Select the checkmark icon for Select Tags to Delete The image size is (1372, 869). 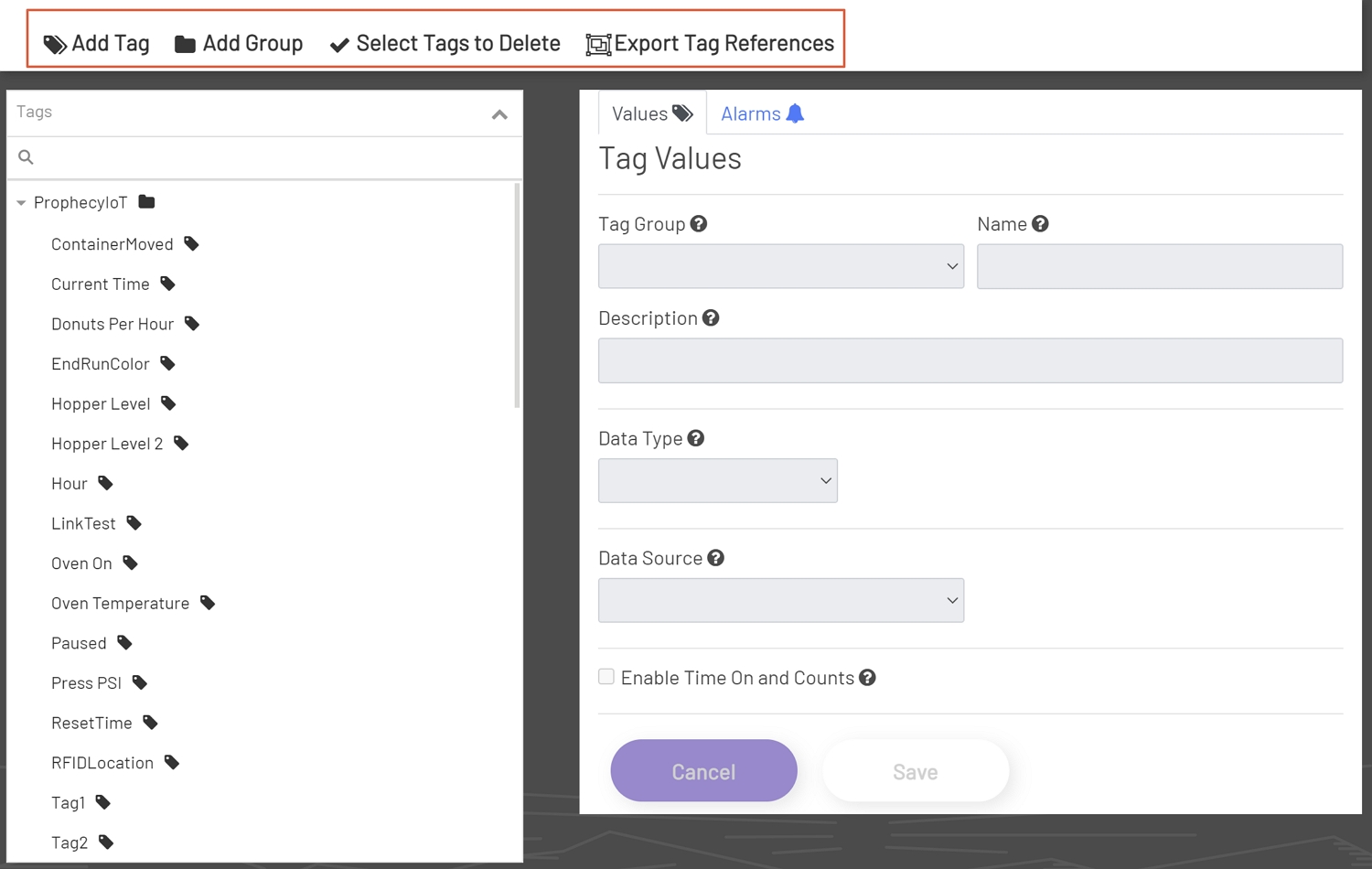click(339, 43)
